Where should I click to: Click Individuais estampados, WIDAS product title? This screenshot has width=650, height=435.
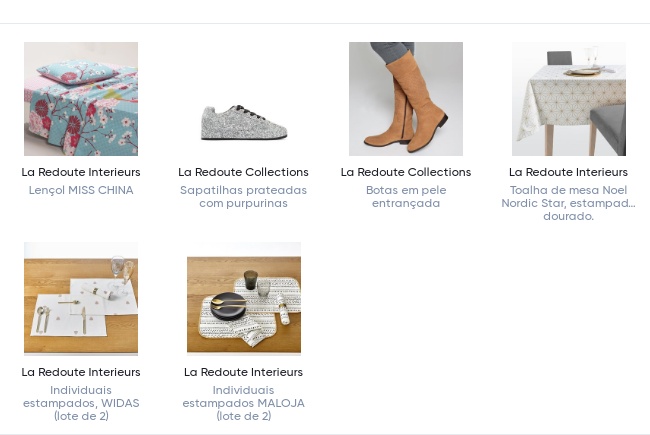(81, 403)
